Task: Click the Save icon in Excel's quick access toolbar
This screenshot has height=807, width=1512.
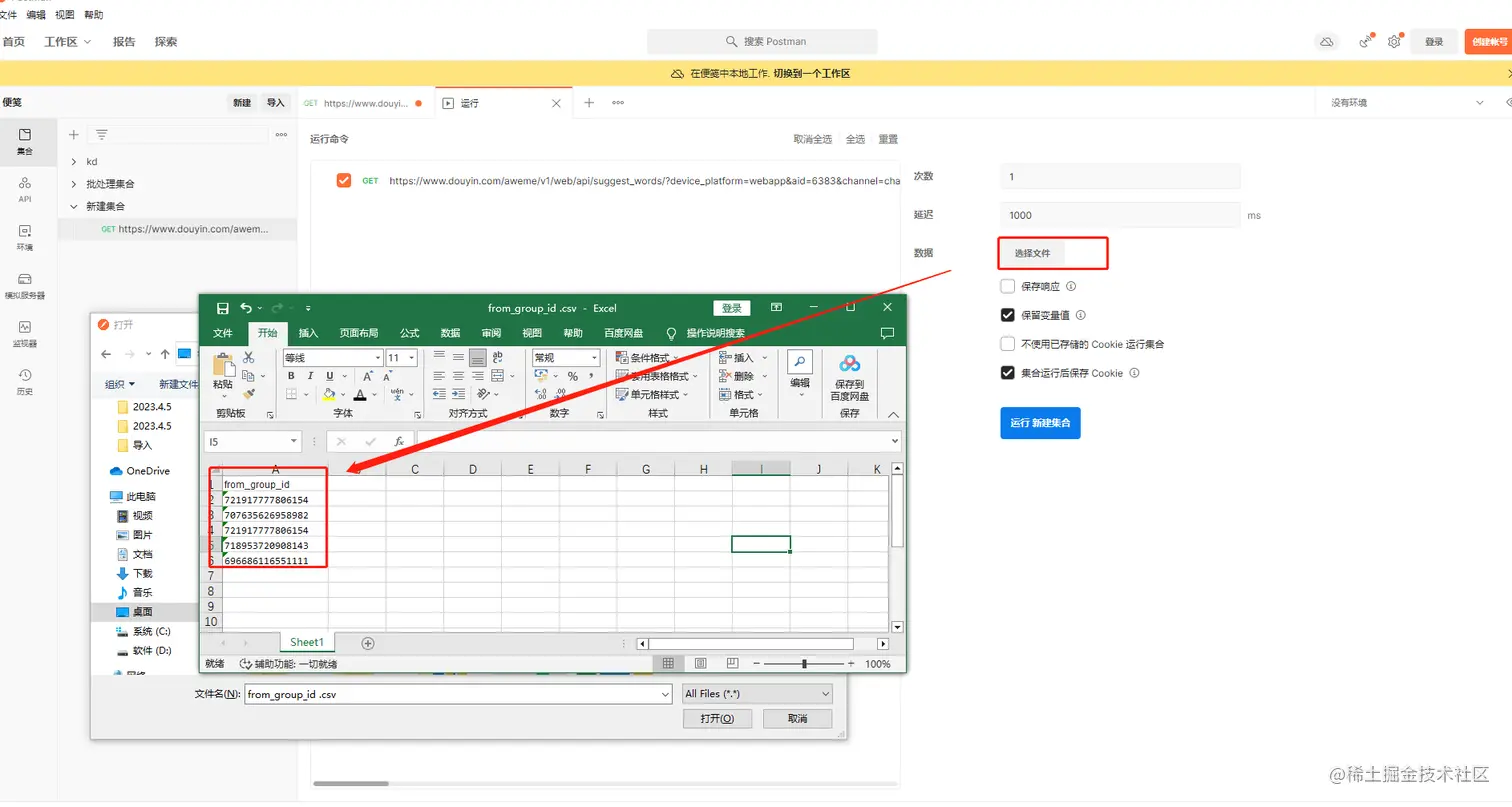Action: pos(223,308)
